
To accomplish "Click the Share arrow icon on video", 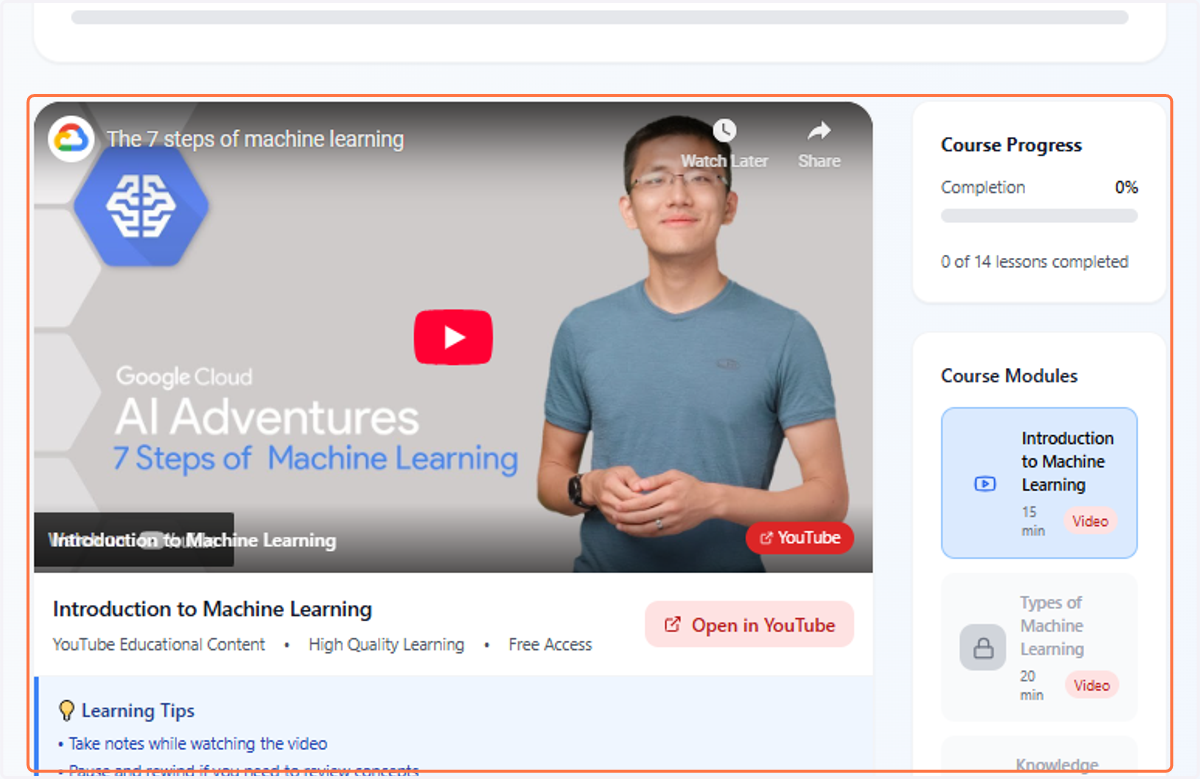I will pos(819,131).
